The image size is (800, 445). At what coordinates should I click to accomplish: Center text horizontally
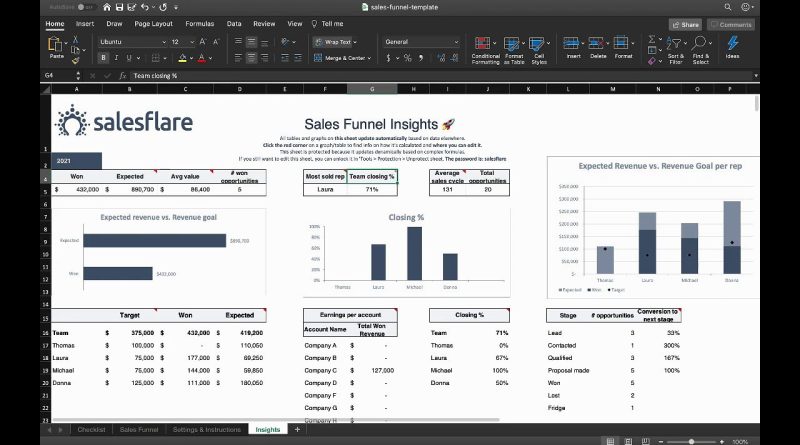pos(251,58)
